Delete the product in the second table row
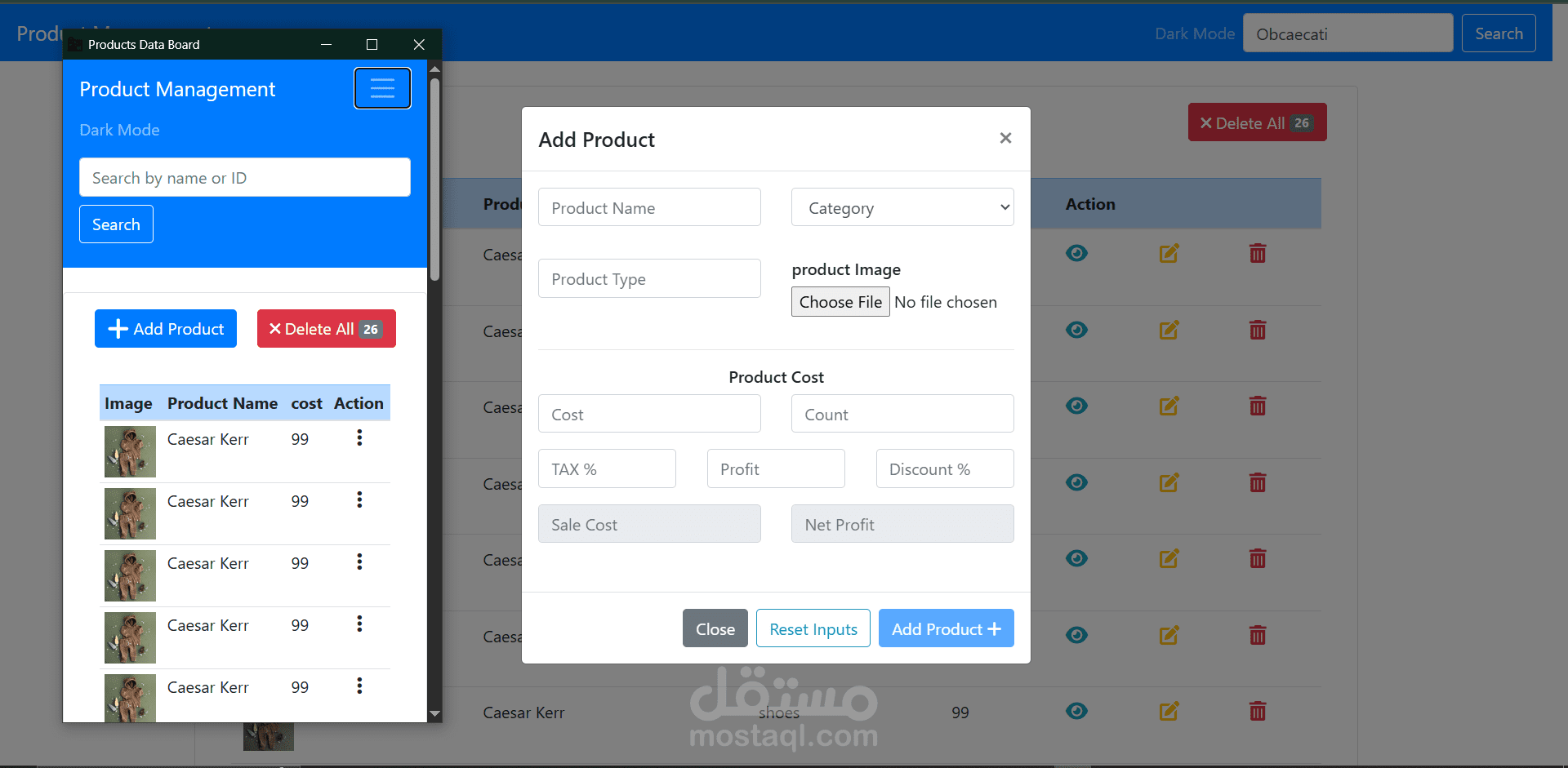Image resolution: width=1568 pixels, height=768 pixels. click(x=1258, y=330)
